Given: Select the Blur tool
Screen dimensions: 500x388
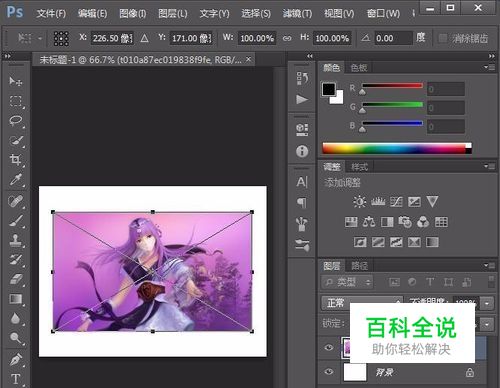Looking at the screenshot, I should (x=15, y=319).
